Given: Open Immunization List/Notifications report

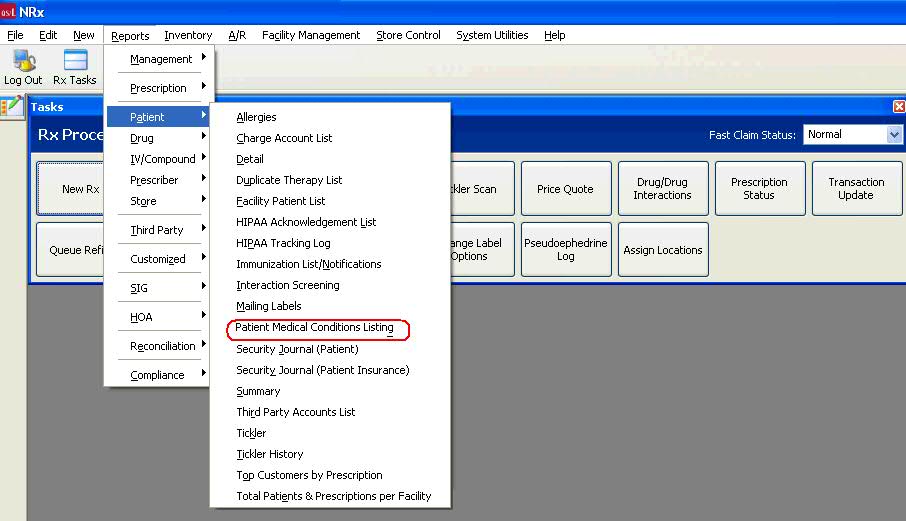Looking at the screenshot, I should tap(330, 264).
